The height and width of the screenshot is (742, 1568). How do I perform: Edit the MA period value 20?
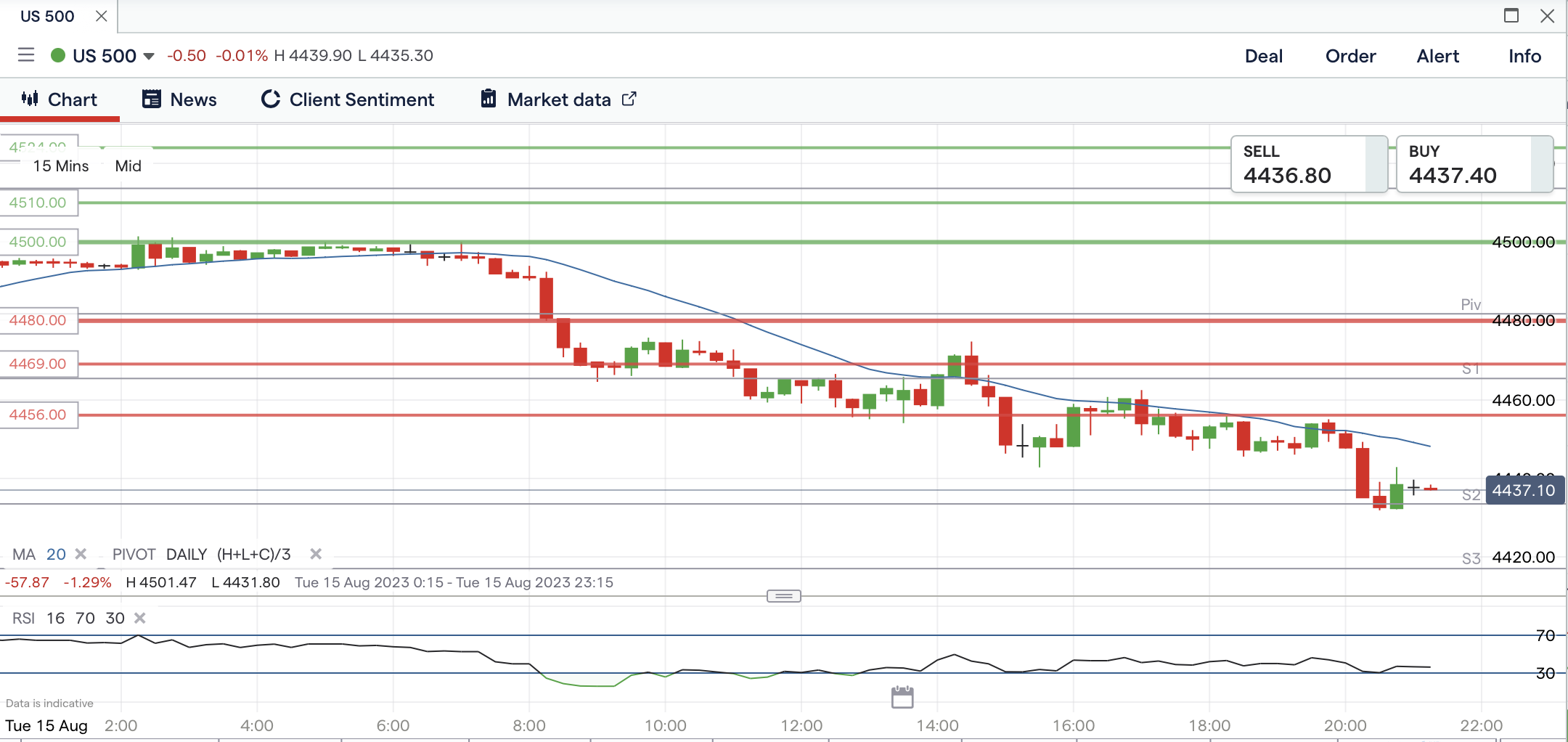click(x=56, y=554)
